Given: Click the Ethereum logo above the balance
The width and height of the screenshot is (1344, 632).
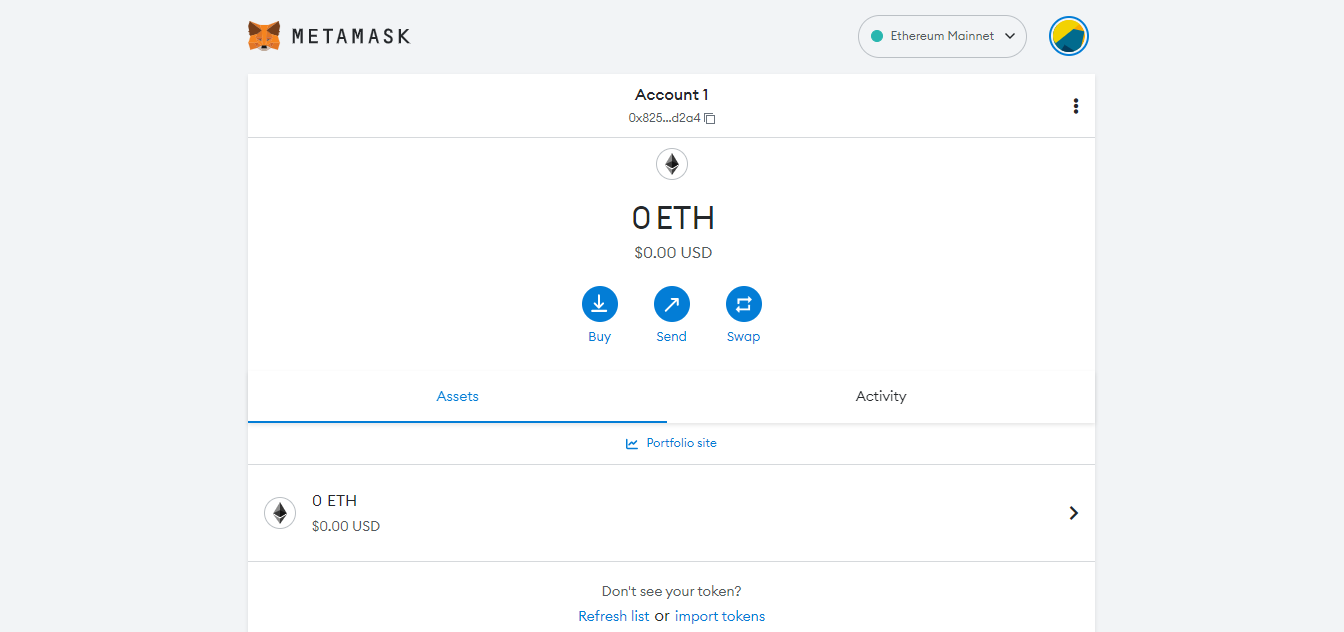Looking at the screenshot, I should [x=672, y=164].
